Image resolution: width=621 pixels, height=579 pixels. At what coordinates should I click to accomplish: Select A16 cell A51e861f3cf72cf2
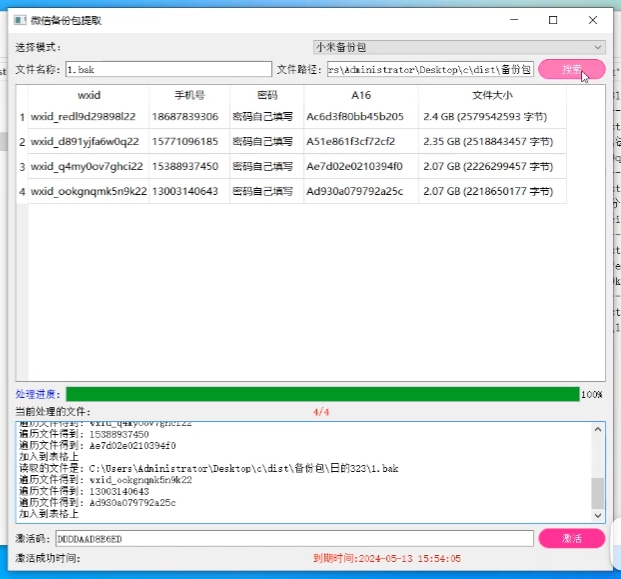pos(361,141)
